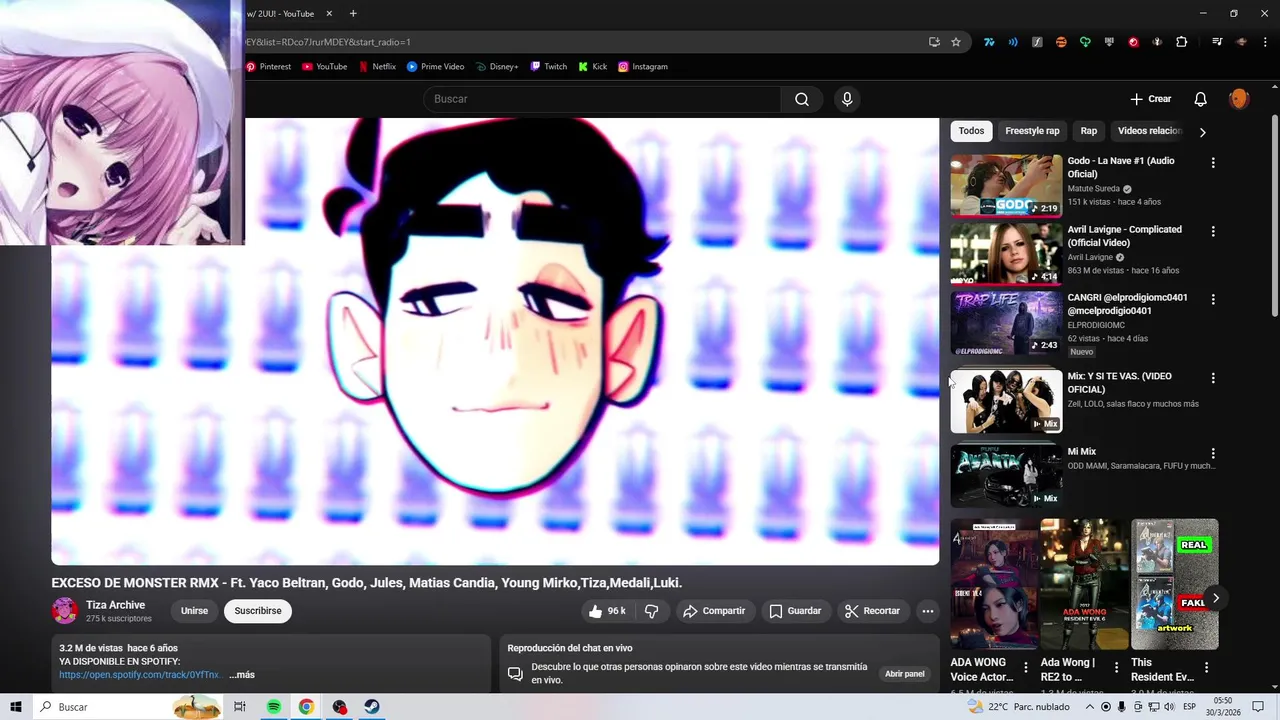1280x720 pixels.
Task: Open Godo - La Nave #1 thumbnail
Action: [x=1006, y=185]
